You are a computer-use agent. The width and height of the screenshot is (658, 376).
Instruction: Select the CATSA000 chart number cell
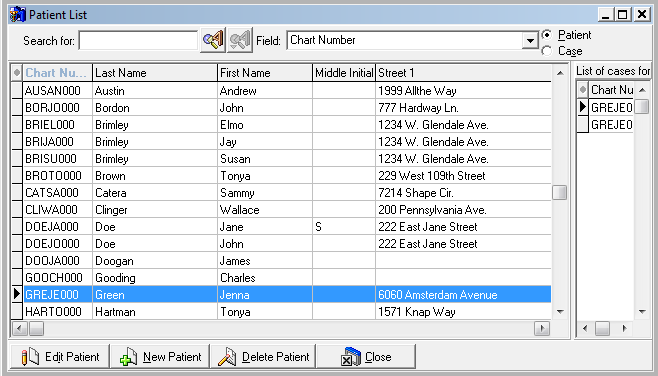[x=57, y=193]
